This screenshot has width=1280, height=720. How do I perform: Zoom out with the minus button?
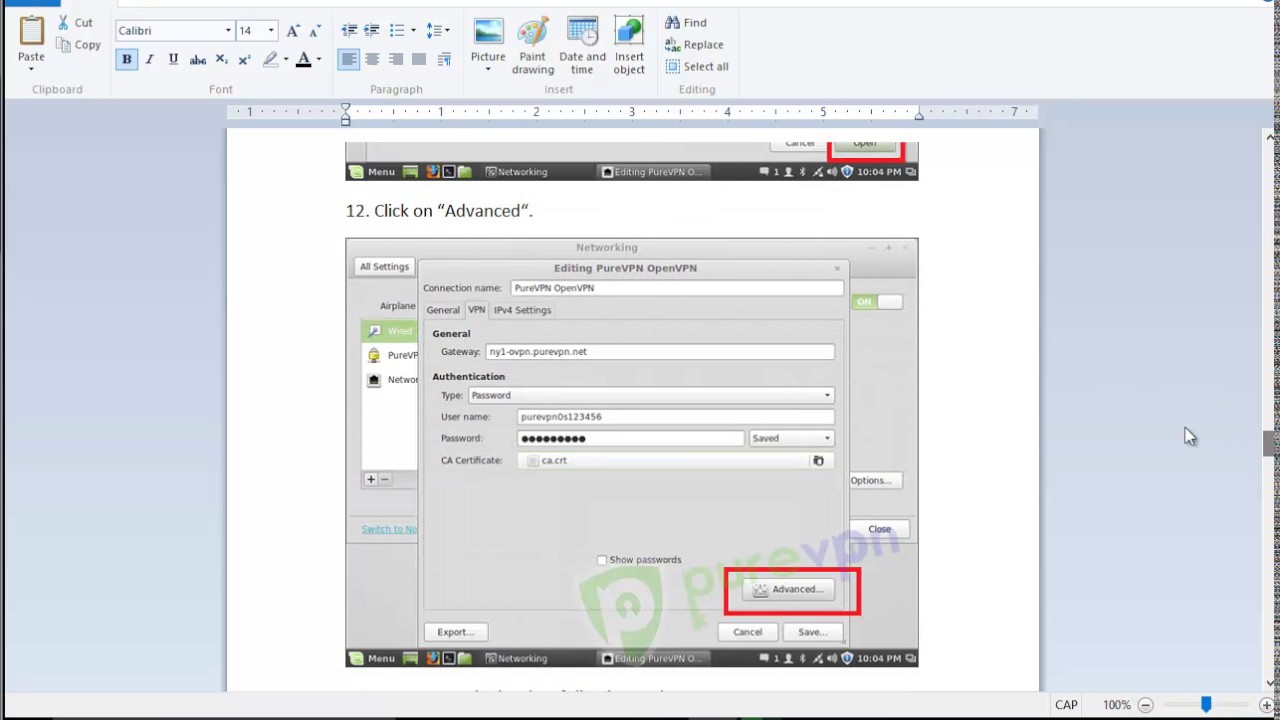[1146, 705]
